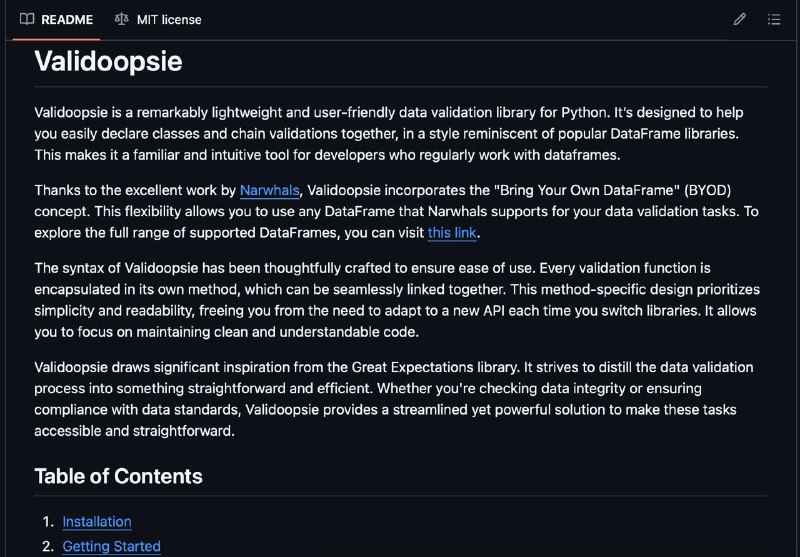Switch to the MIT license tab

point(158,19)
